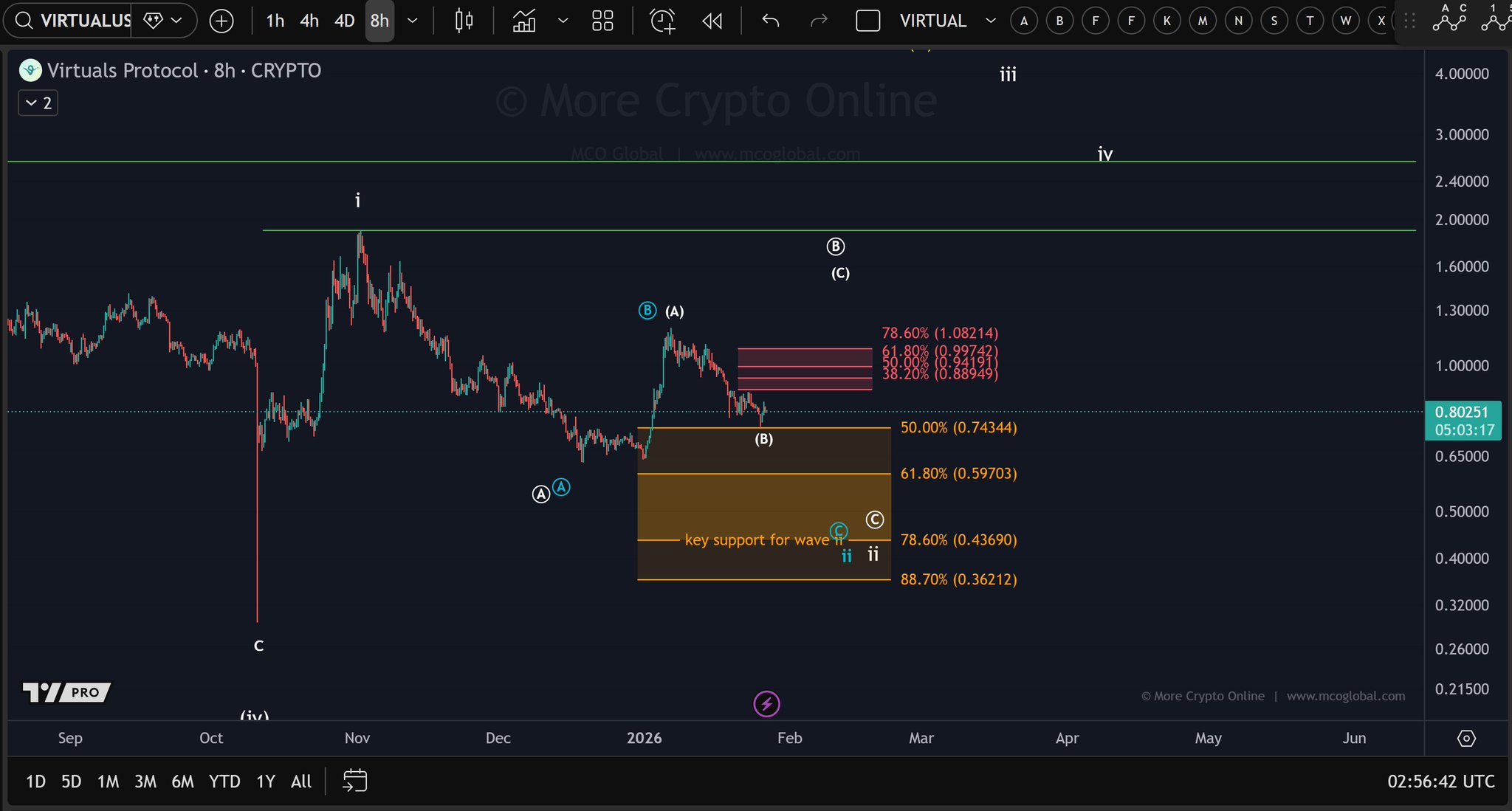
Task: Start bar replay with rewind icon
Action: click(x=712, y=21)
